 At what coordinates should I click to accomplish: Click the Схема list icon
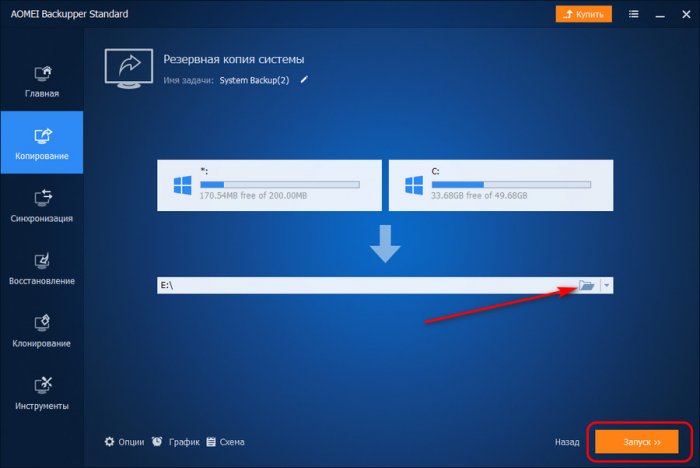[211, 442]
